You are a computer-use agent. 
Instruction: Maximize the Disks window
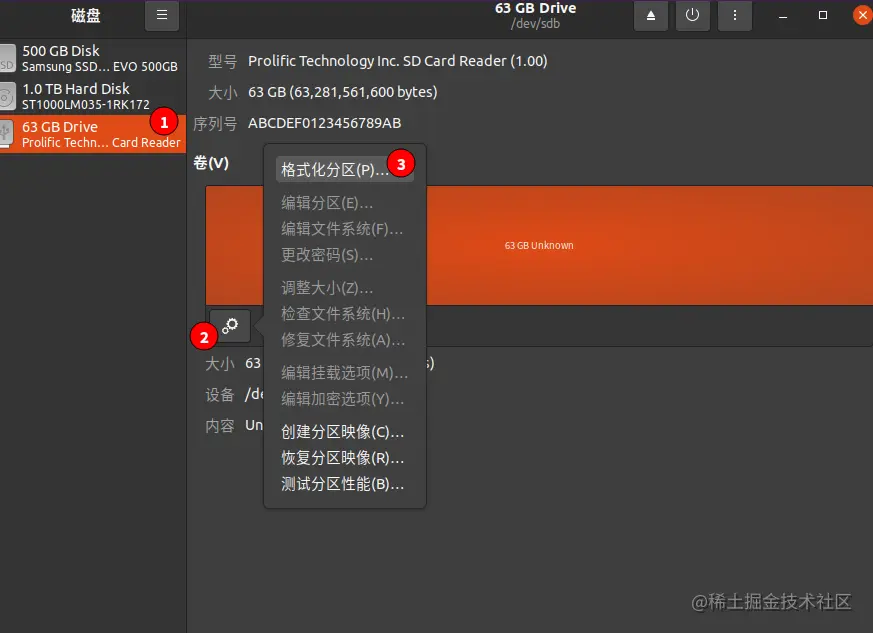click(x=823, y=16)
